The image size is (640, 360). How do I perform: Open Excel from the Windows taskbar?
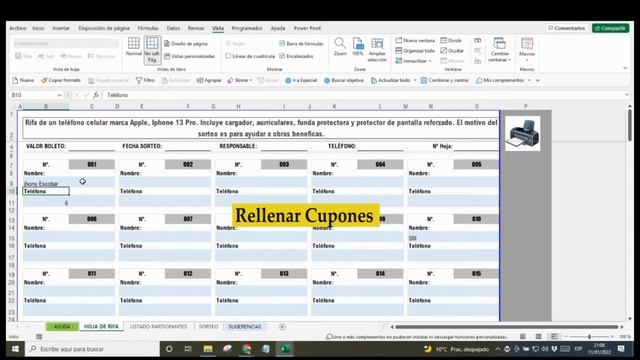[x=285, y=349]
